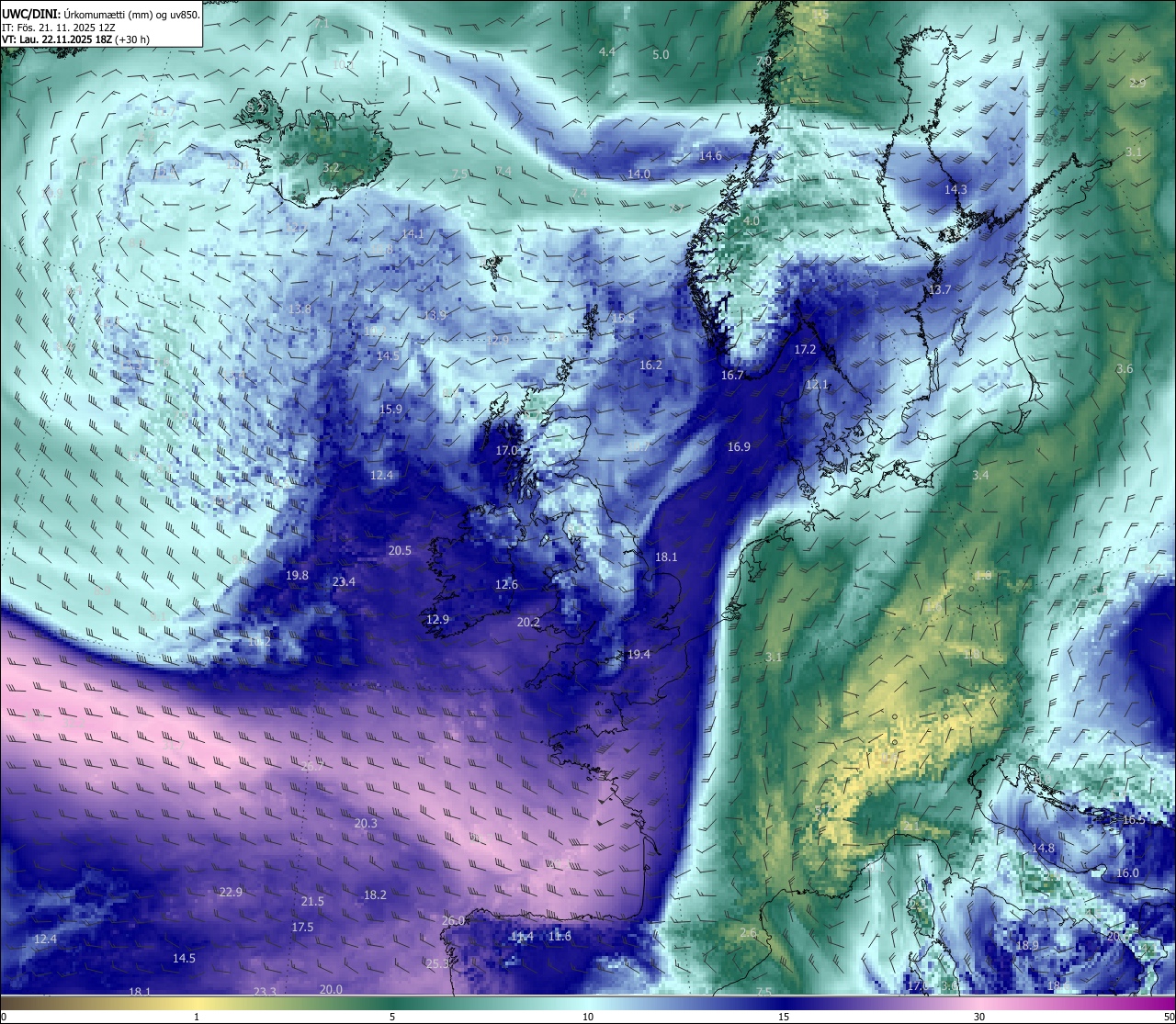Viewport: 1176px width, 1024px height.
Task: Select the 16.7 value label
Action: [732, 376]
